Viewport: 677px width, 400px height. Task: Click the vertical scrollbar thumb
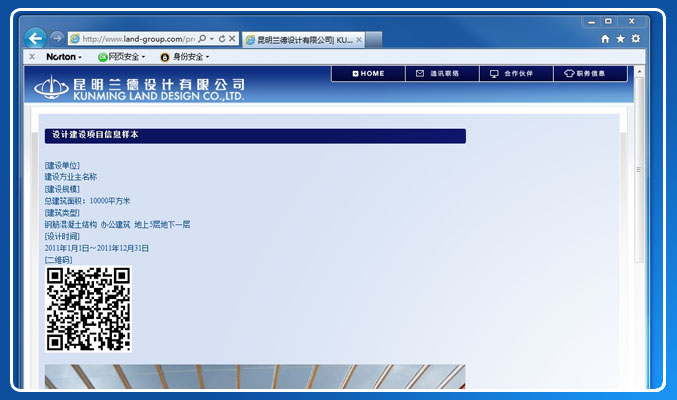tap(639, 170)
